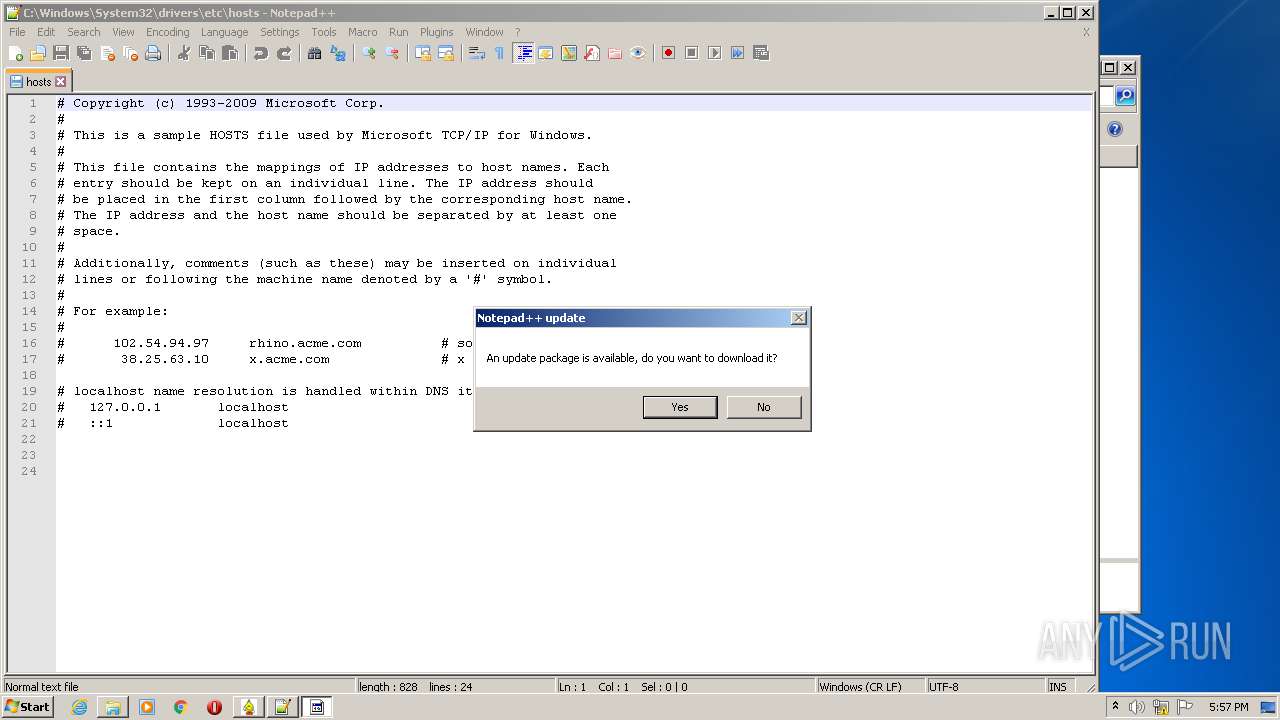Click the Copy toolbar icon

click(x=206, y=53)
